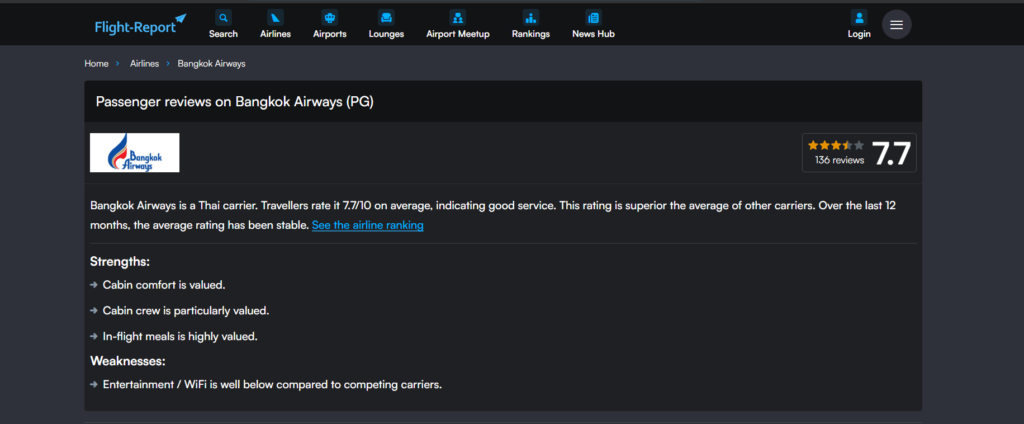Click the 'Strengths:' heading
This screenshot has height=424, width=1024.
coord(120,262)
